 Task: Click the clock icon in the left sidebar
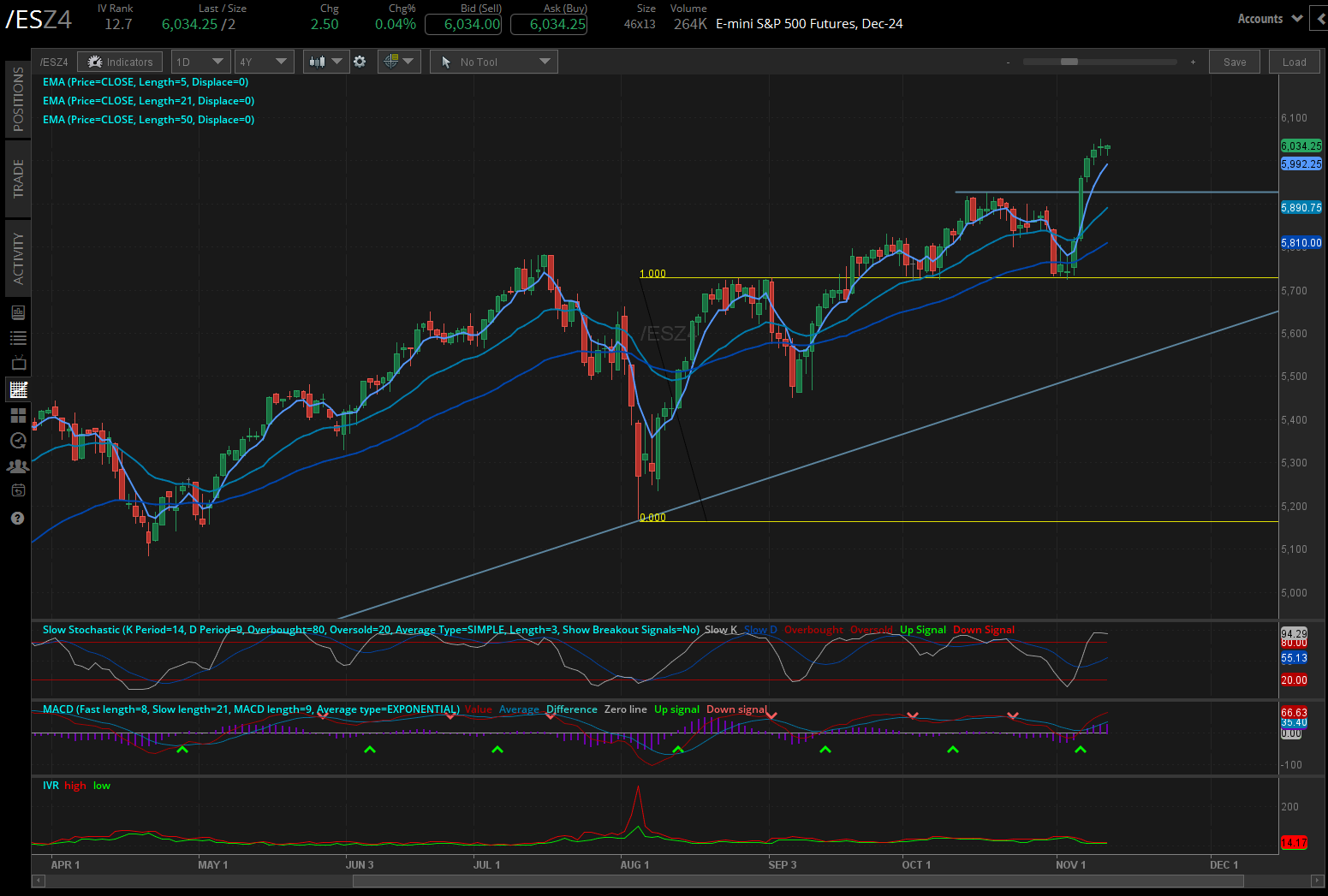pyautogui.click(x=17, y=441)
